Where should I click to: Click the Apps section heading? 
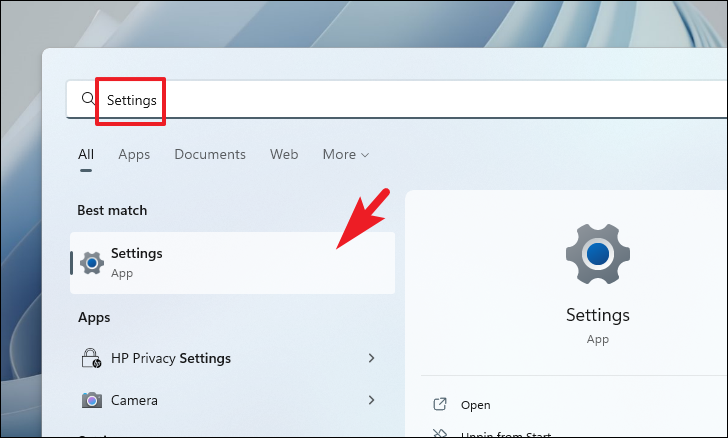(x=94, y=318)
